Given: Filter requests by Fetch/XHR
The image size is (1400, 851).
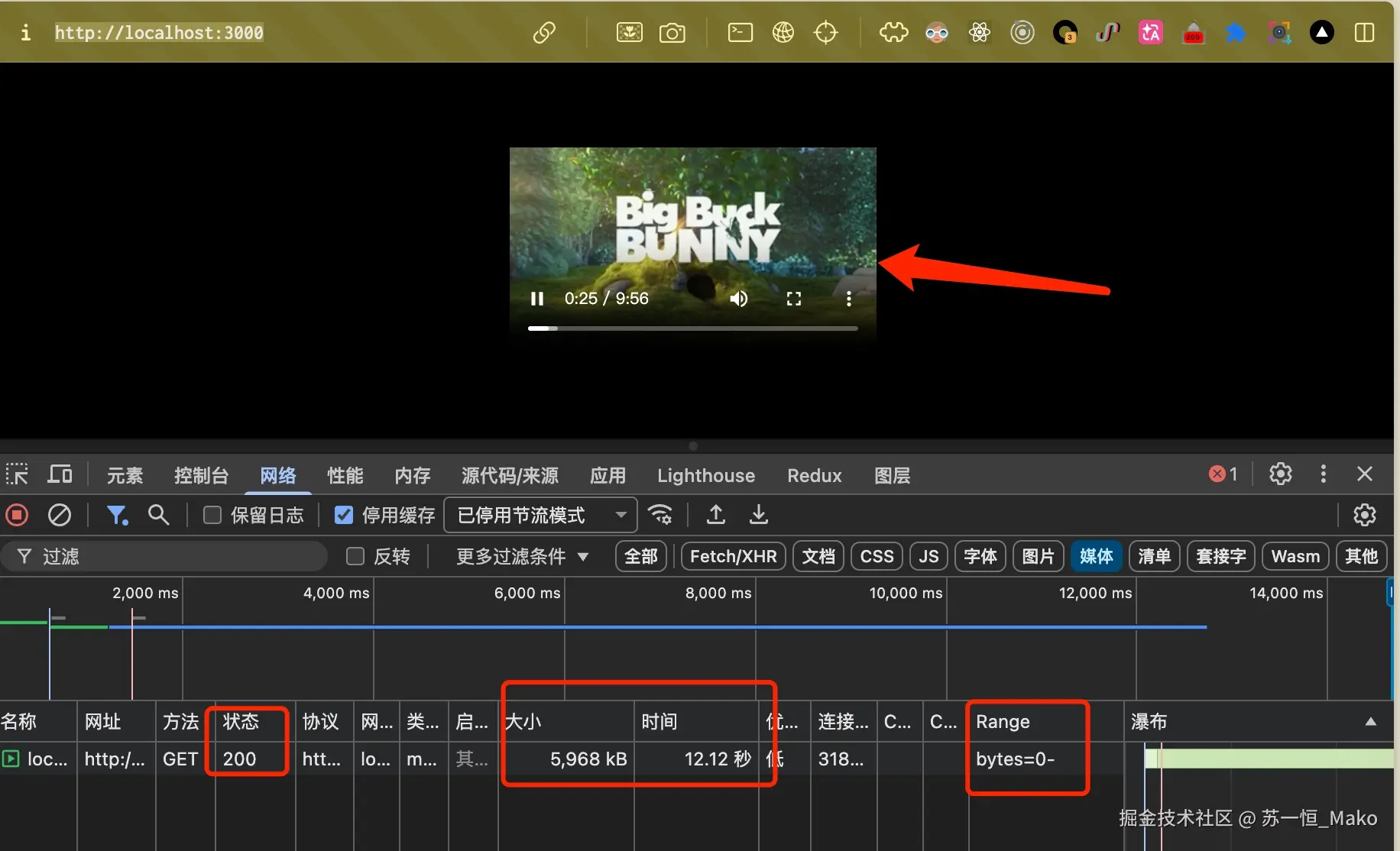Looking at the screenshot, I should tap(733, 556).
